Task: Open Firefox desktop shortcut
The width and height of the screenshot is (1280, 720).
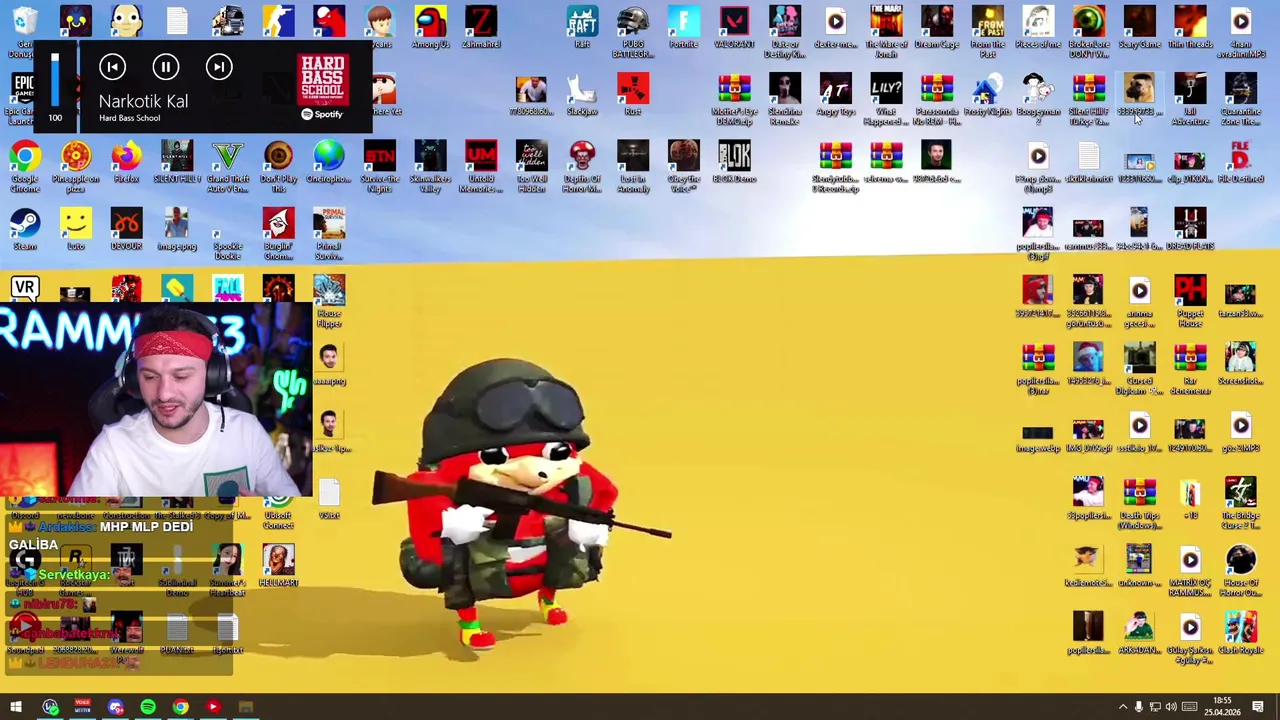Action: coord(127,162)
